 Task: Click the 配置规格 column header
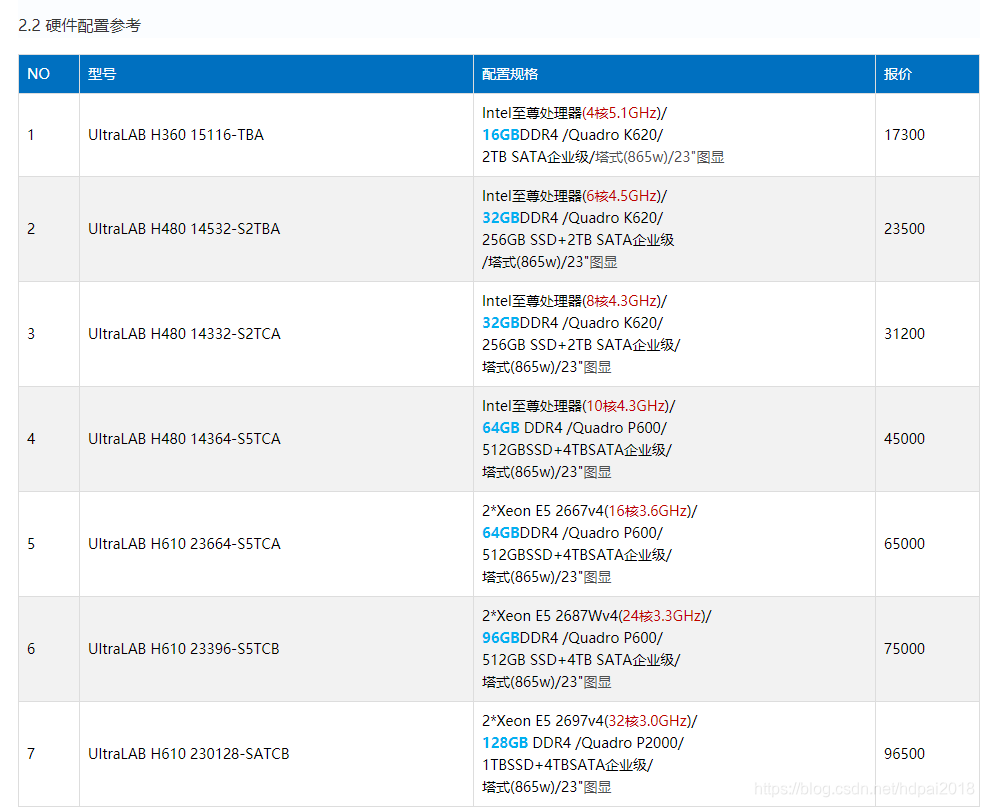pos(674,74)
